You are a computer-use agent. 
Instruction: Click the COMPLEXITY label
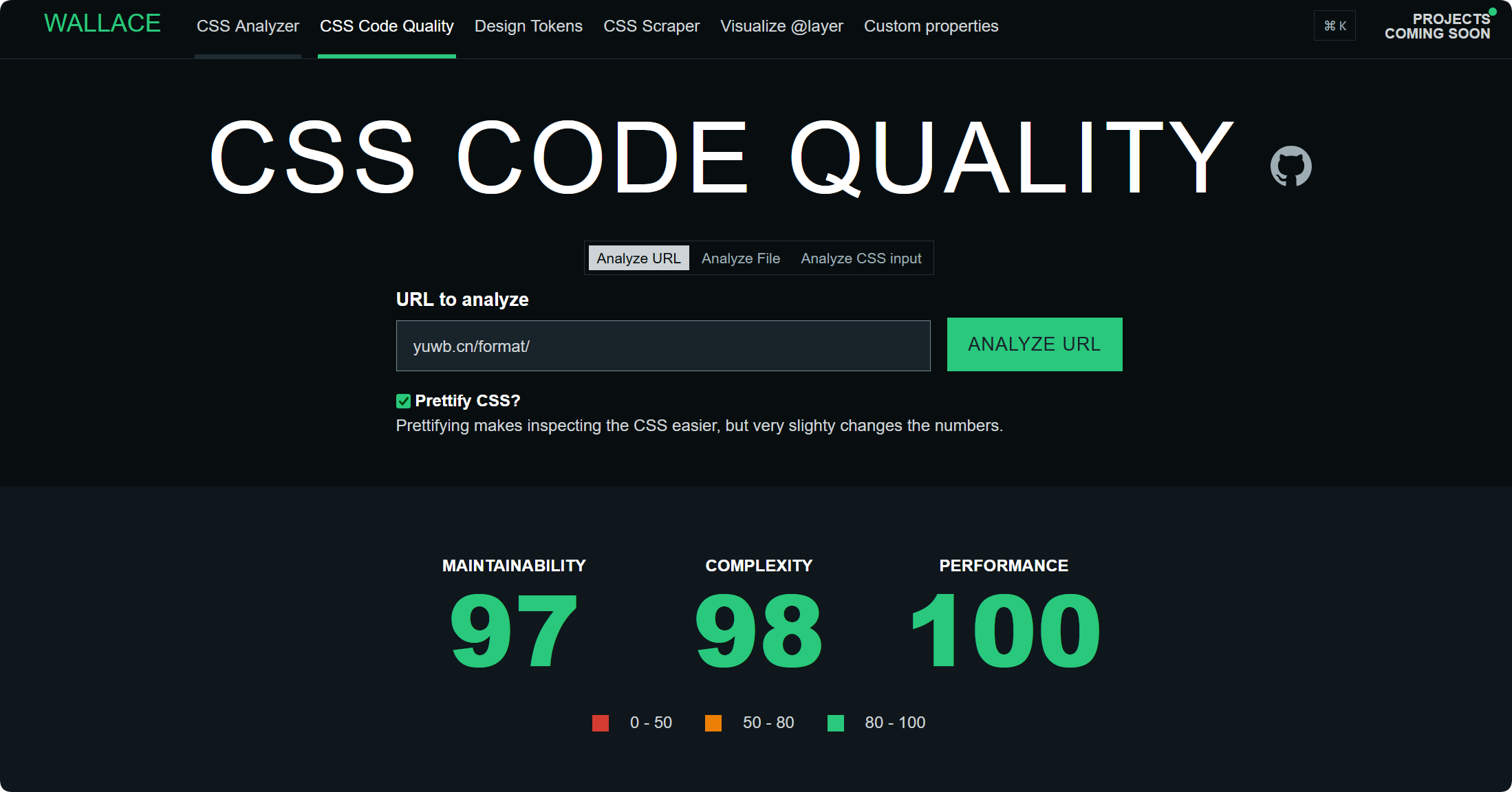[x=759, y=566]
